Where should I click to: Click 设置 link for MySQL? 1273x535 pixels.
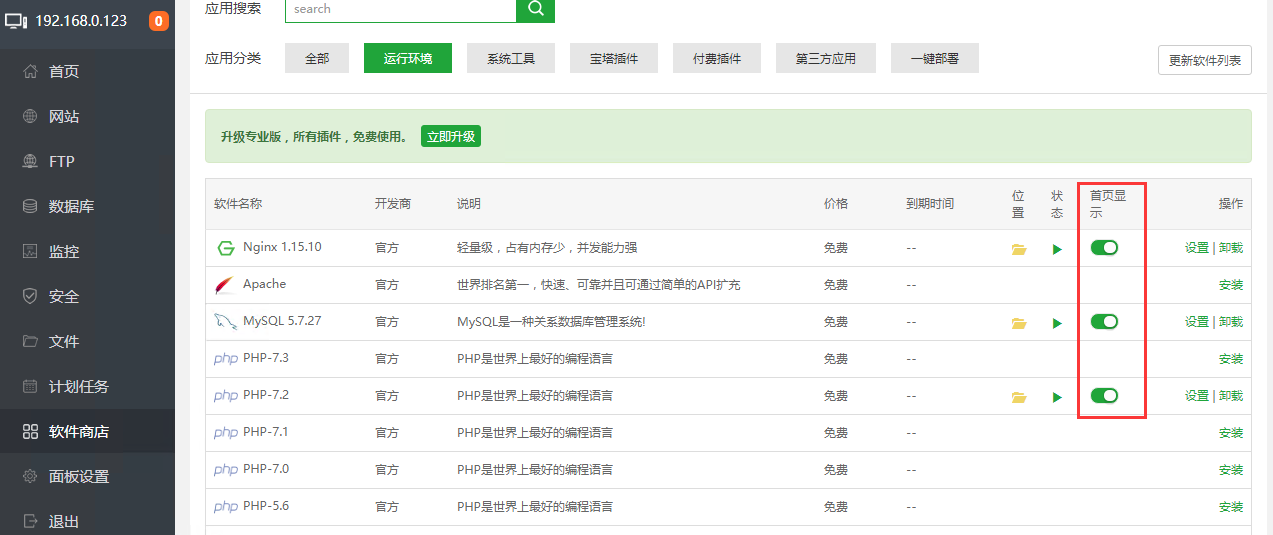tap(1197, 322)
